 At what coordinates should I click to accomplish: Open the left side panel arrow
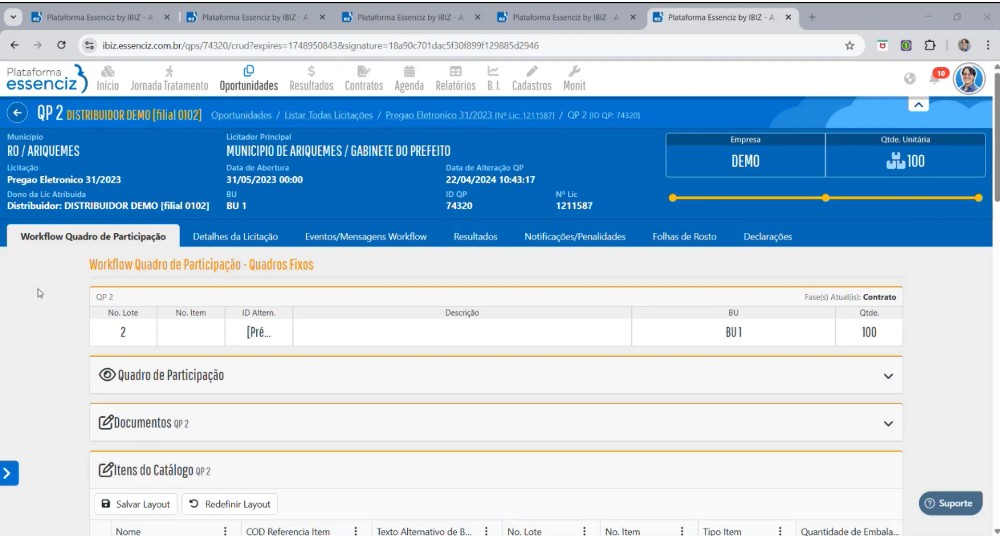click(x=9, y=473)
